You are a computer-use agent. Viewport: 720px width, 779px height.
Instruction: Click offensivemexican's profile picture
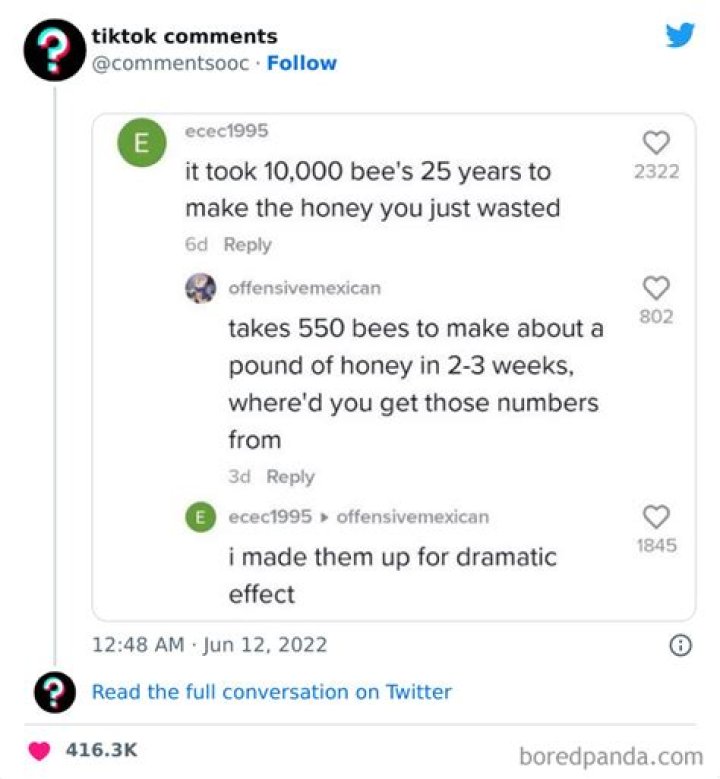[201, 288]
